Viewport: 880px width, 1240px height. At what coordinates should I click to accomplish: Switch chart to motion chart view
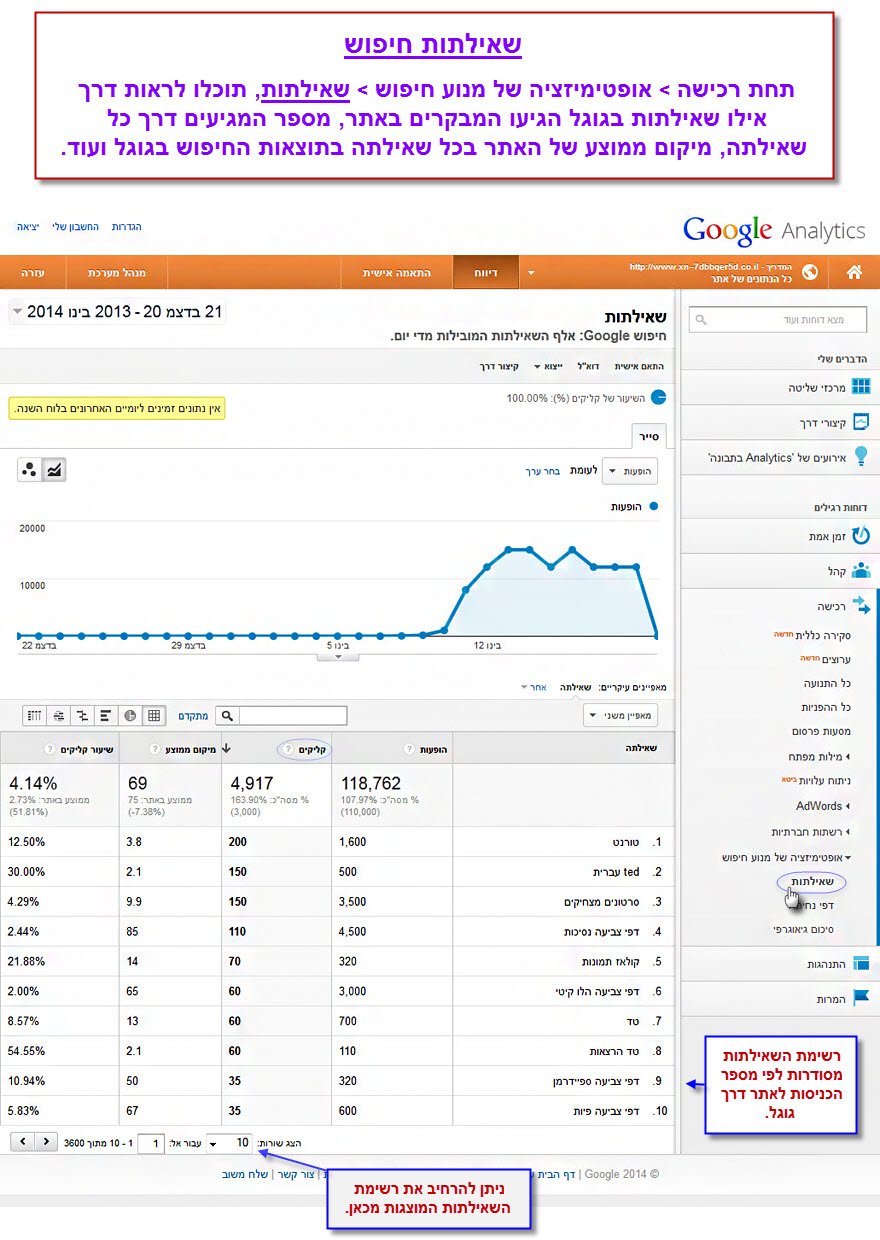(x=30, y=470)
